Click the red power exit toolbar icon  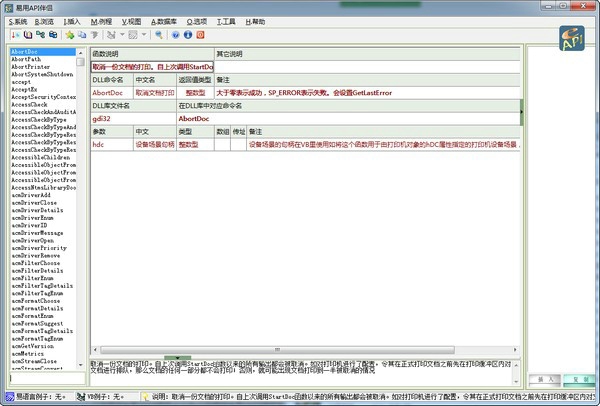[200, 34]
